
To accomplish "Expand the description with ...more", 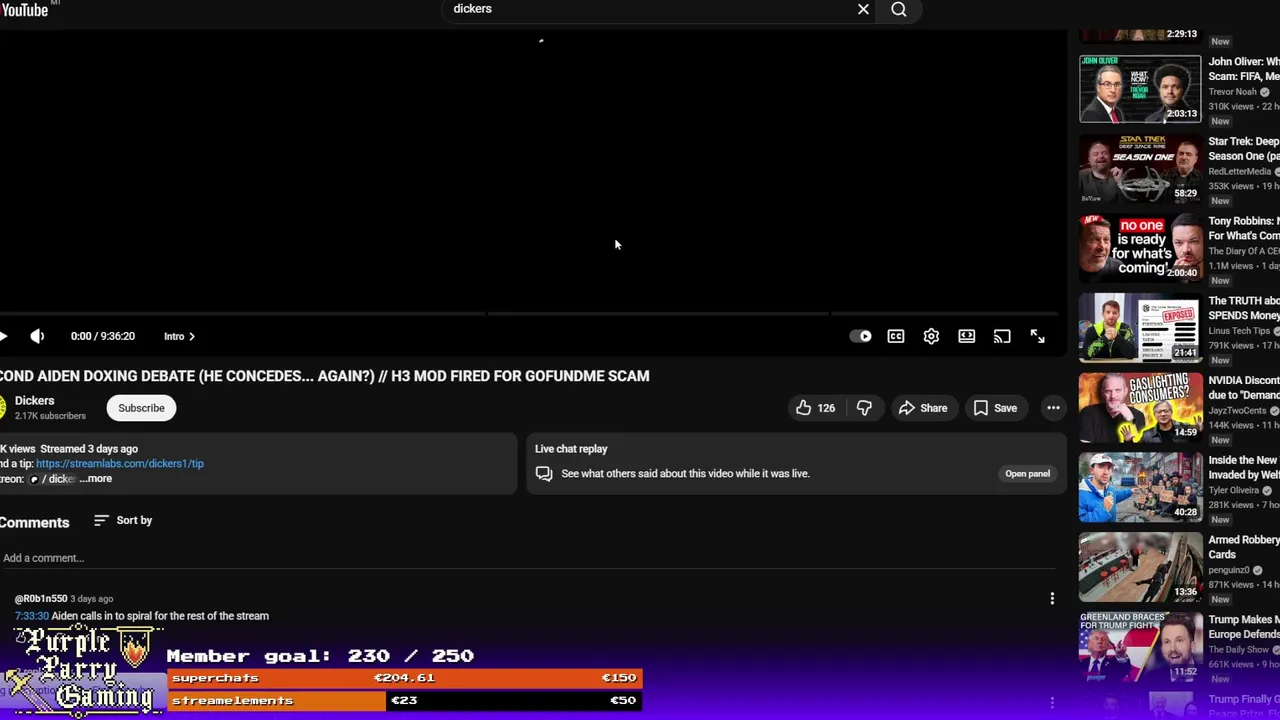I will (x=96, y=478).
